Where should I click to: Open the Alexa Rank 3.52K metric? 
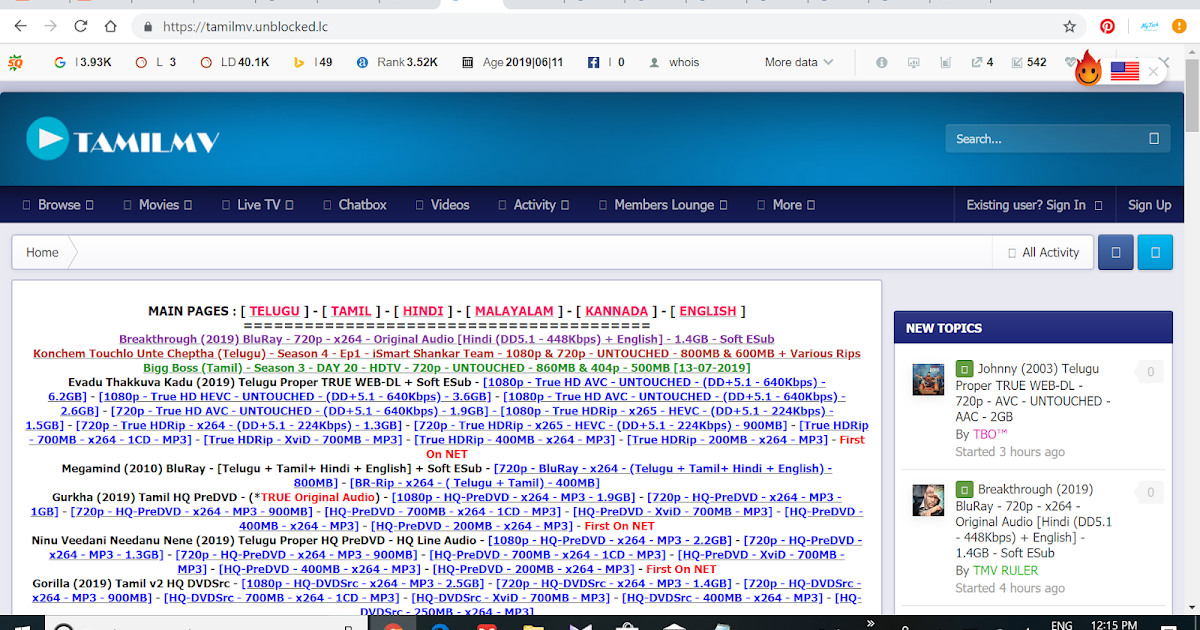(398, 62)
